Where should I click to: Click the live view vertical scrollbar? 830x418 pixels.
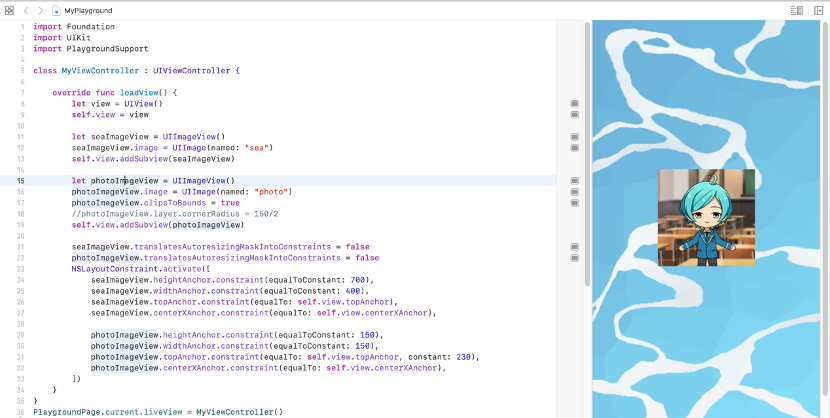click(825, 209)
